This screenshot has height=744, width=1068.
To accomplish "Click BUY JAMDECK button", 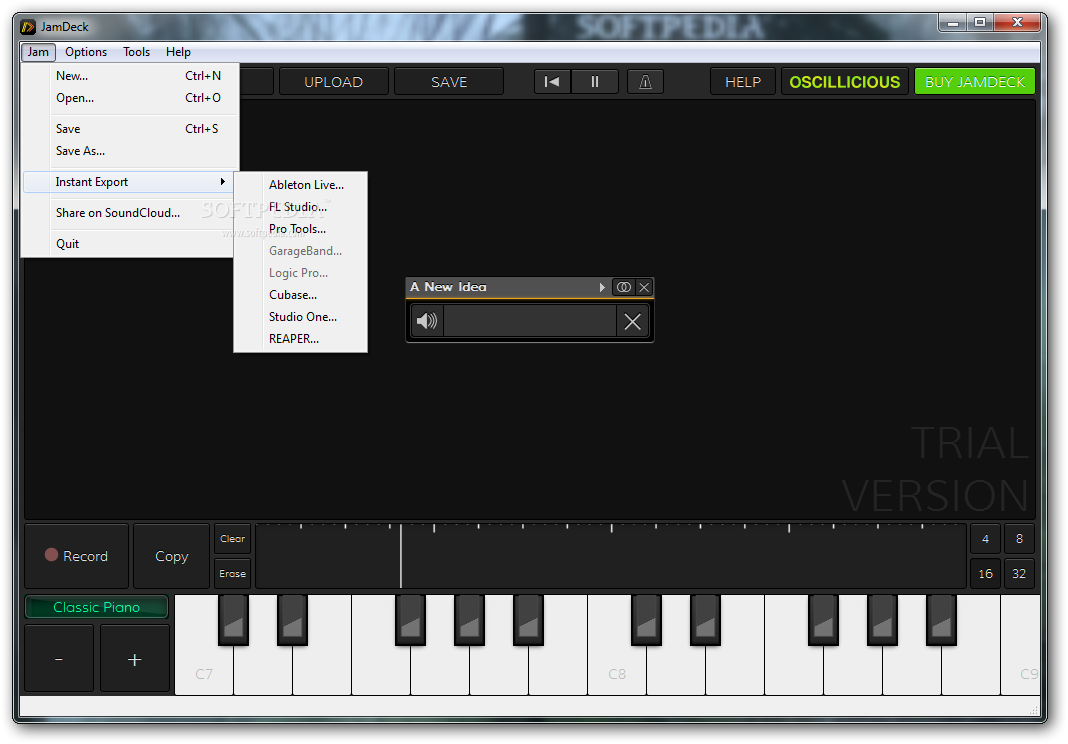I will coord(975,82).
